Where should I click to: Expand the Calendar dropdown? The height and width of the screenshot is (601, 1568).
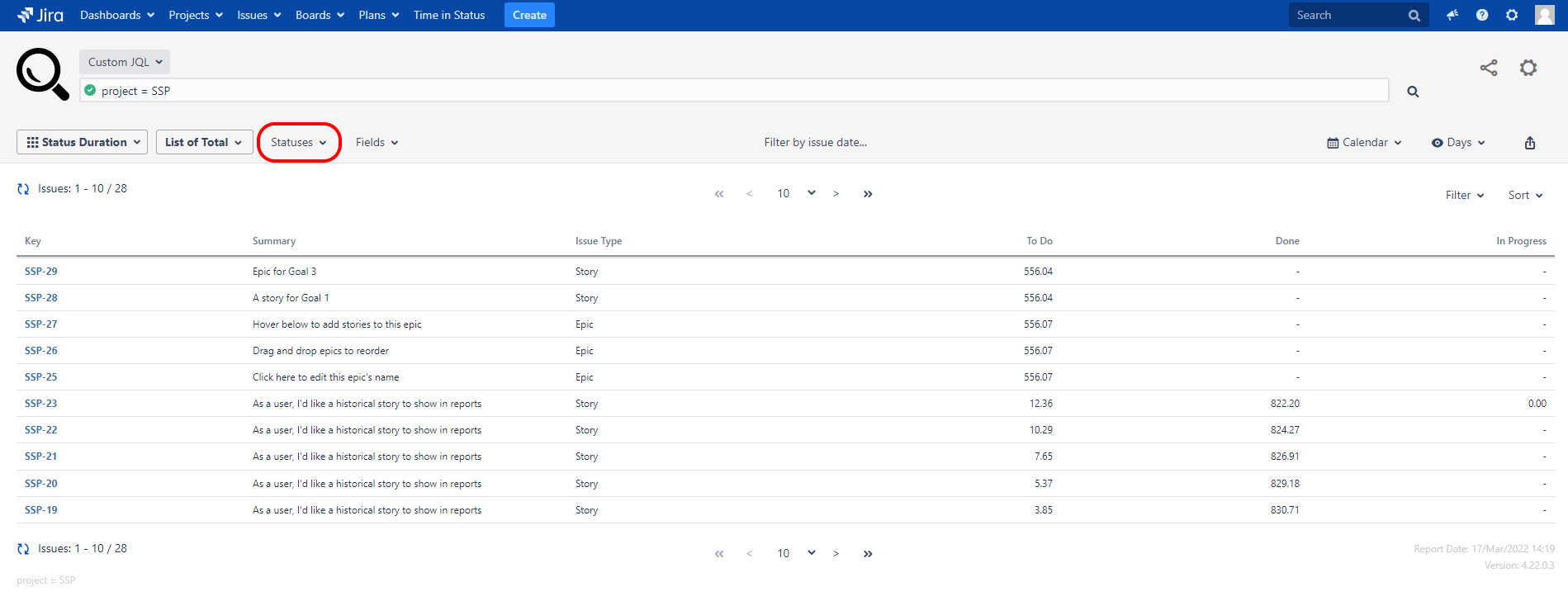[1363, 143]
